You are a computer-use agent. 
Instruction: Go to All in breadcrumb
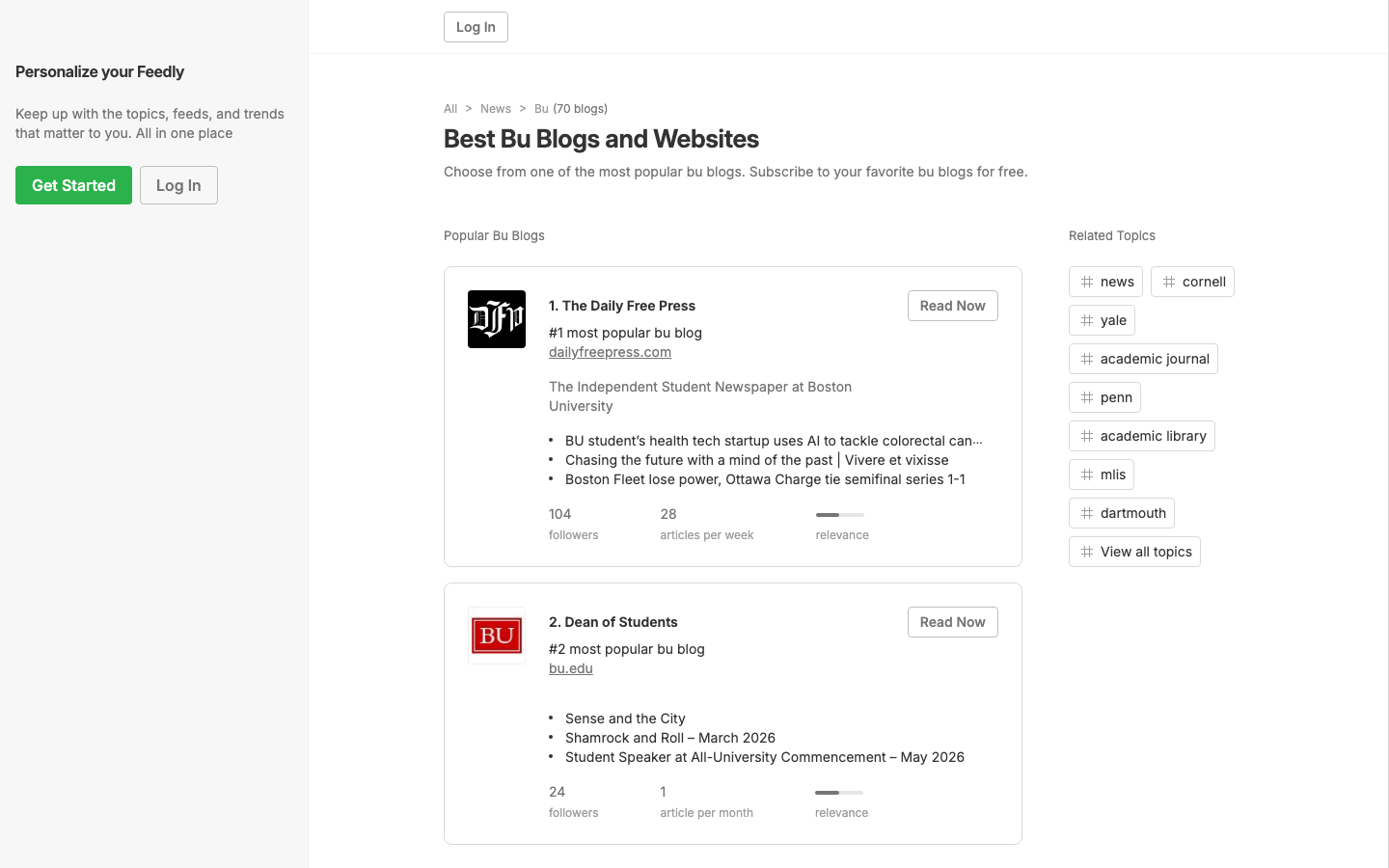coord(450,109)
